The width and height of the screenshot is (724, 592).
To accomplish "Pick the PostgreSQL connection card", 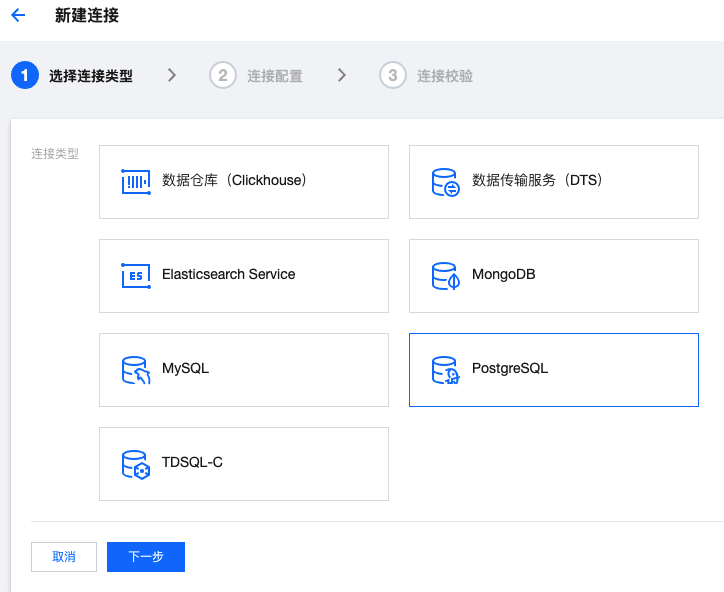I will coord(554,370).
